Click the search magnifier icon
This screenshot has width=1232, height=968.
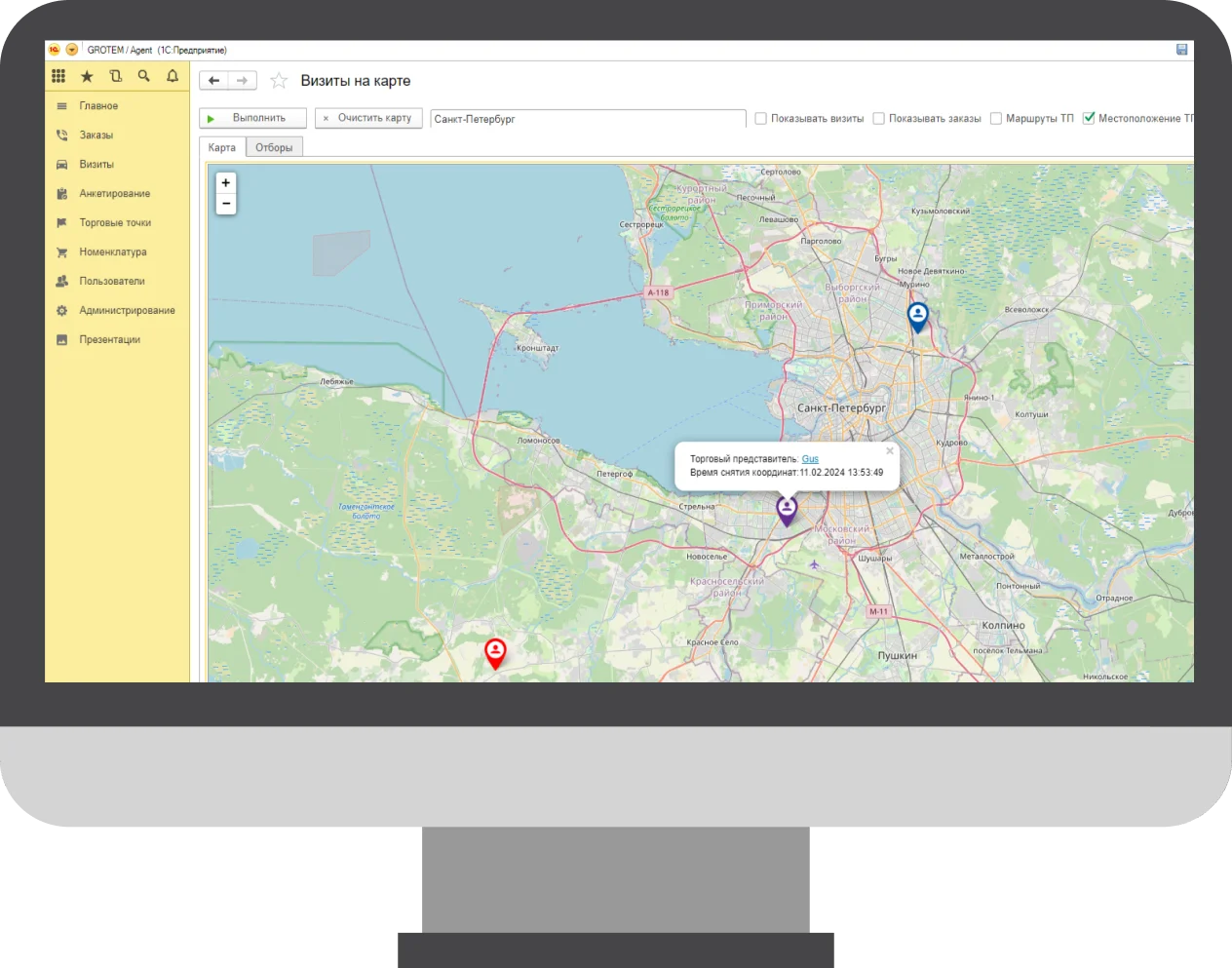tap(144, 76)
